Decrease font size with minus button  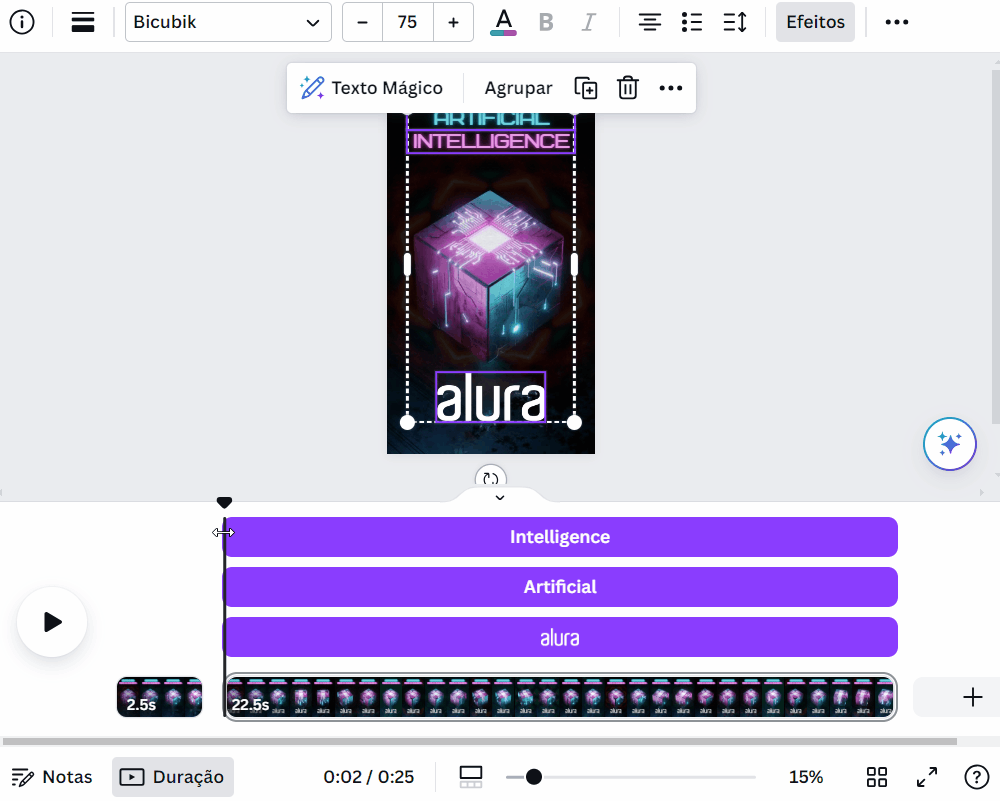point(362,22)
